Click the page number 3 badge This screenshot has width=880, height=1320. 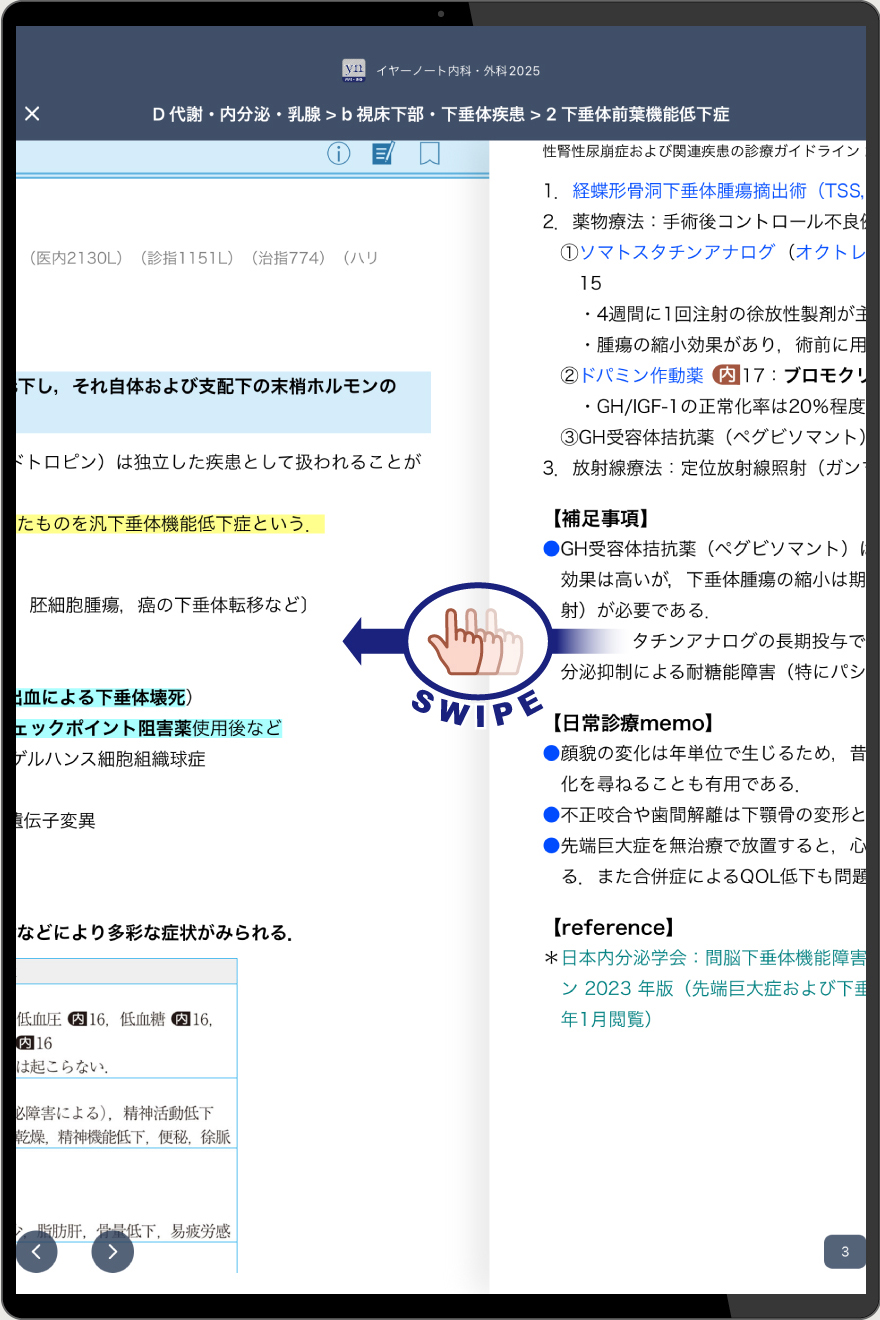pyautogui.click(x=844, y=1251)
